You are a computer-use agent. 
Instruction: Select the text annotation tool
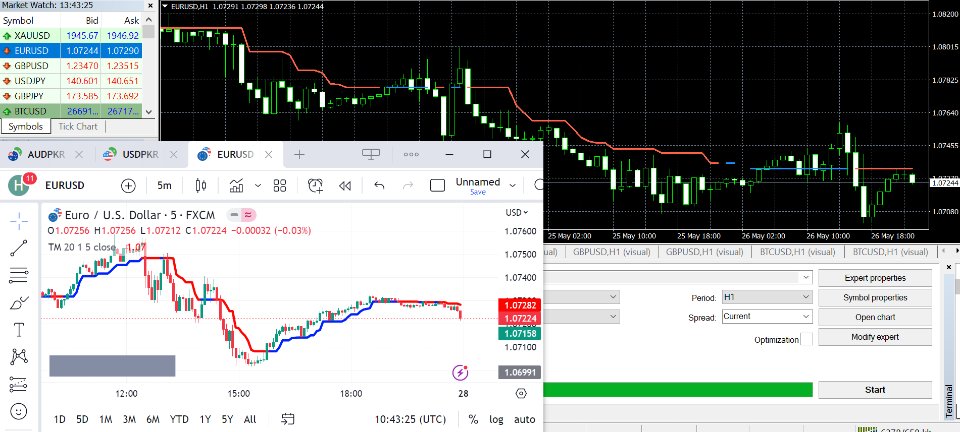(x=19, y=330)
